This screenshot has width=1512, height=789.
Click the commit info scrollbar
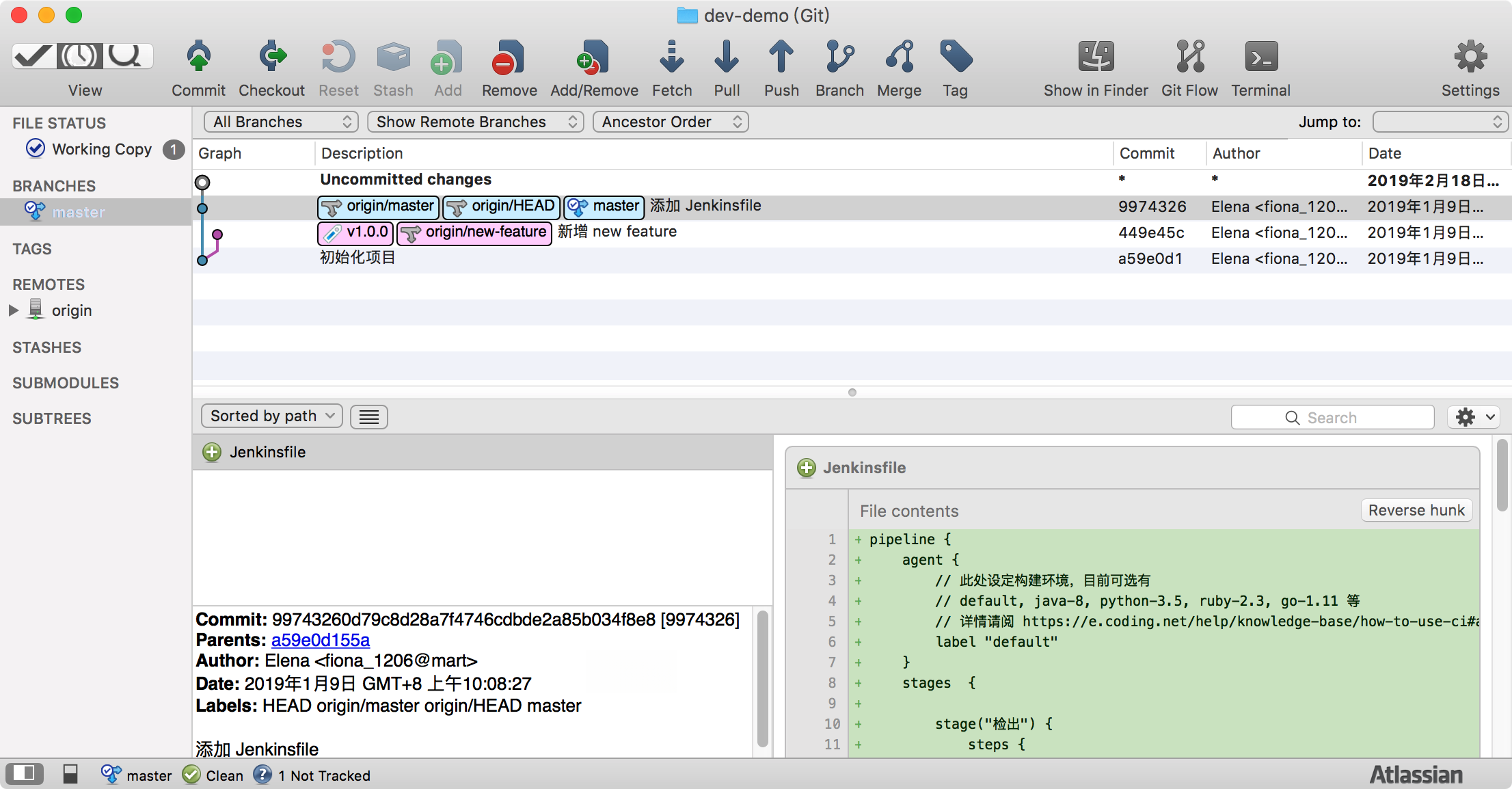click(x=763, y=678)
